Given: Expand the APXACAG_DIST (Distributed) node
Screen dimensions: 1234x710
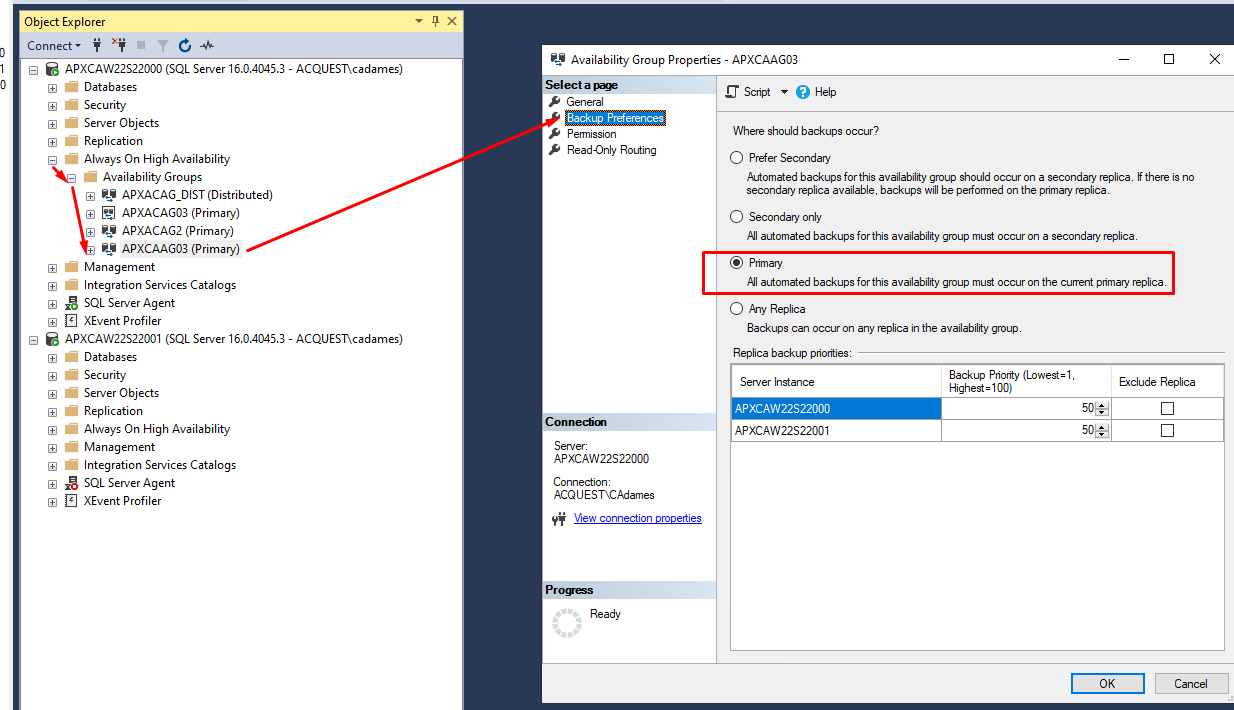Looking at the screenshot, I should (x=91, y=196).
